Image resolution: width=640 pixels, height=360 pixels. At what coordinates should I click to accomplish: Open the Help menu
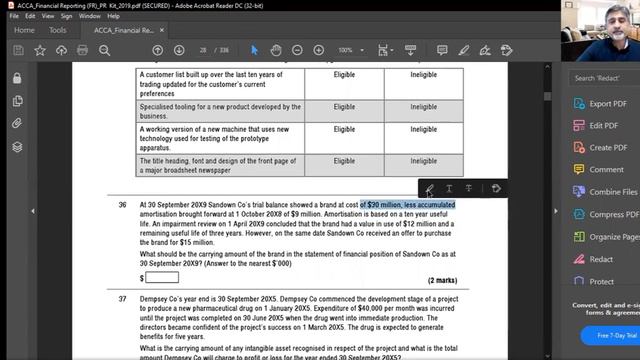tap(113, 16)
